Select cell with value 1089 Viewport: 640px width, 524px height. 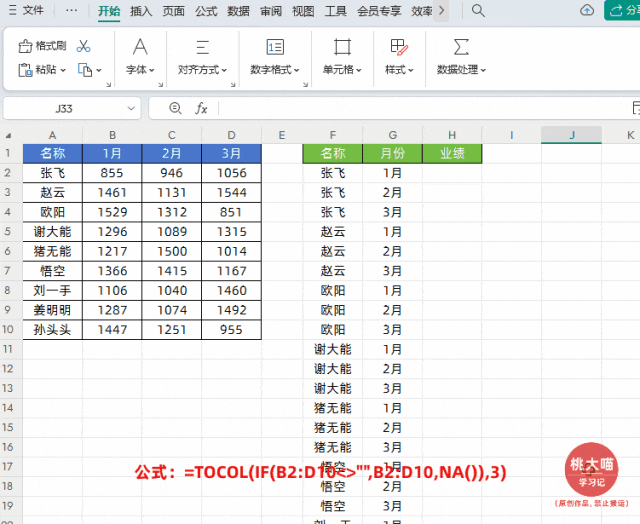tap(171, 232)
